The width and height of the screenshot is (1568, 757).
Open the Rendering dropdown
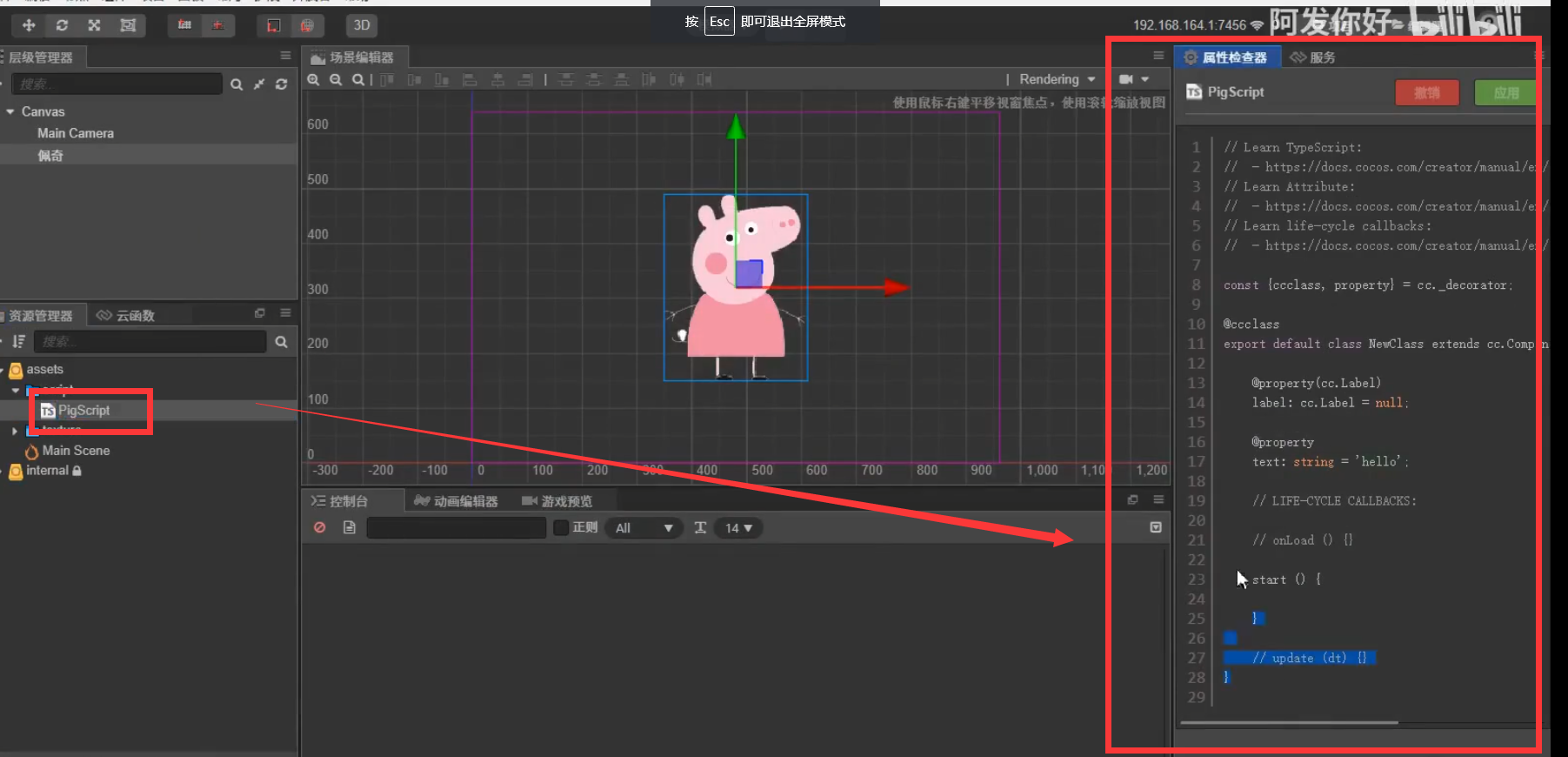(x=1057, y=79)
